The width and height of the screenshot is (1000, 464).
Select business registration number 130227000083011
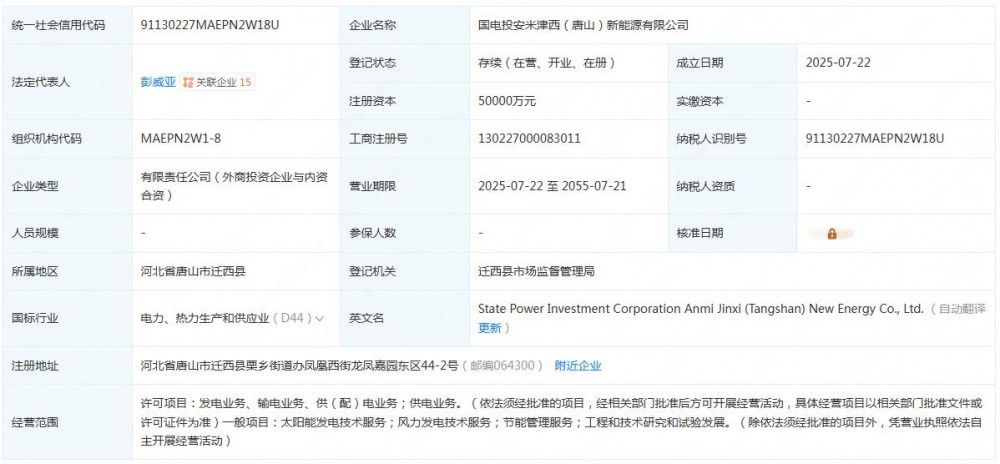coord(529,138)
